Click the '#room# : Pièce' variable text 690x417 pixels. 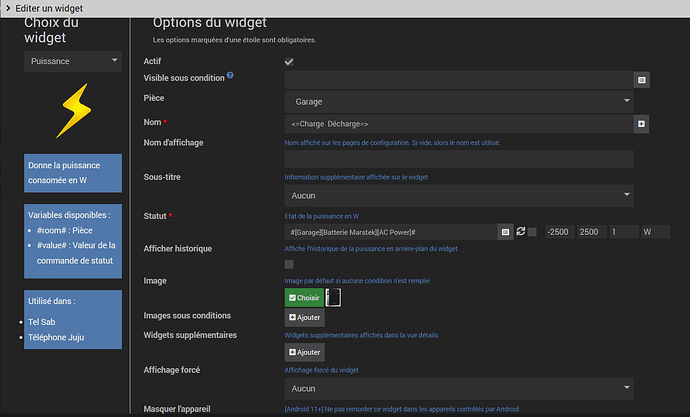coord(65,230)
